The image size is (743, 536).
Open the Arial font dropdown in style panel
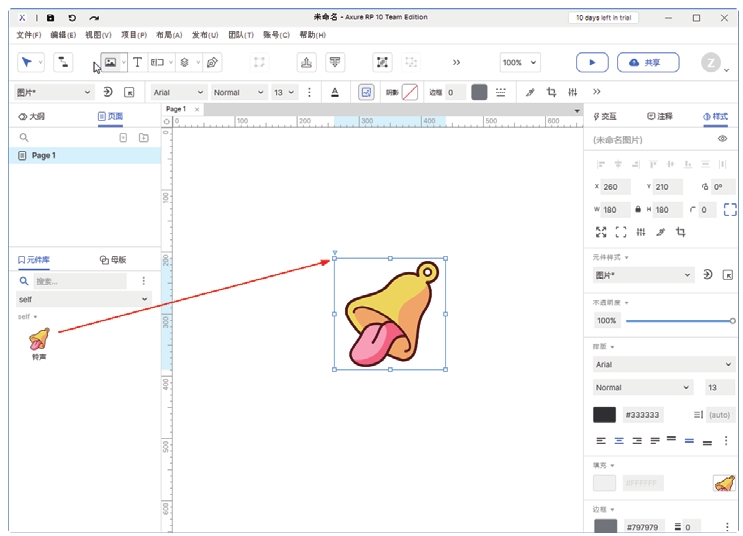click(x=663, y=365)
